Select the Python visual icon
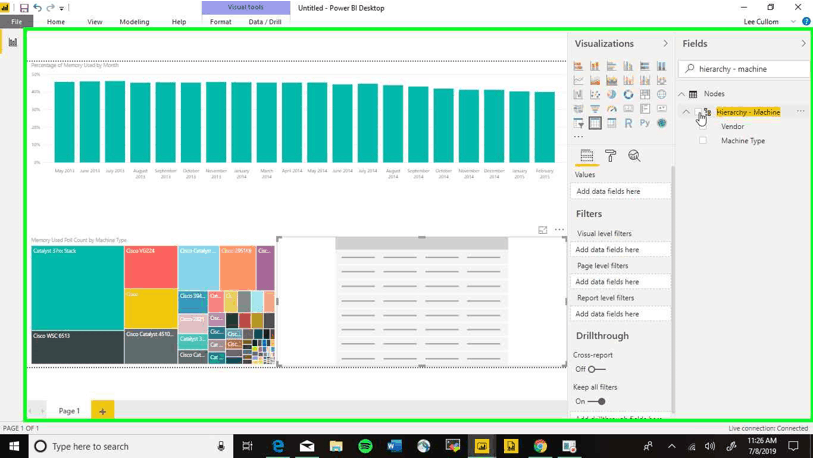Screen dimensions: 814x459 click(645, 123)
